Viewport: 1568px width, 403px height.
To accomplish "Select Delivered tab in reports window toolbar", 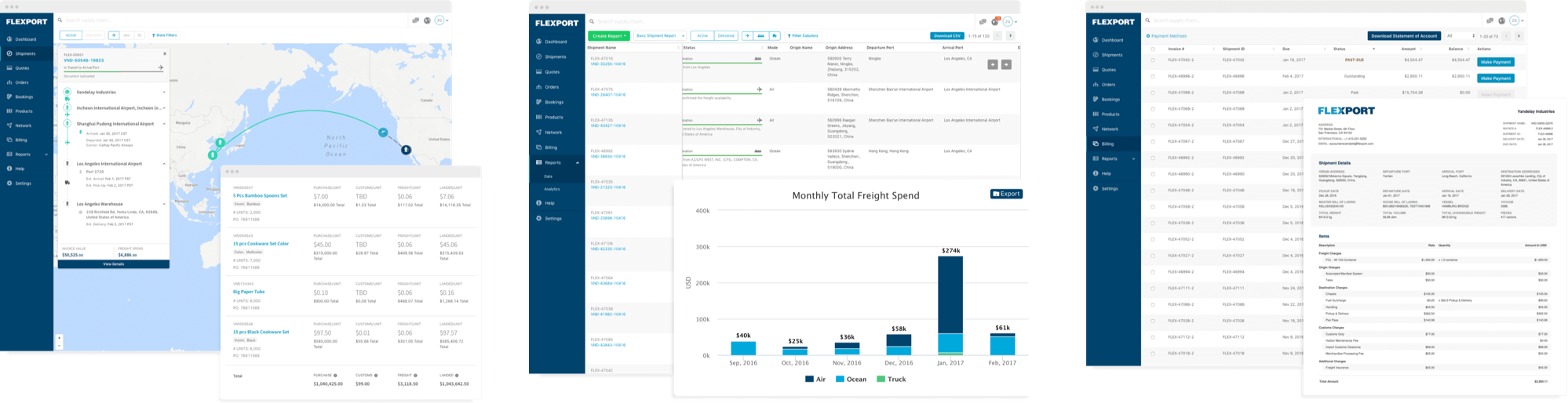I will pos(726,35).
